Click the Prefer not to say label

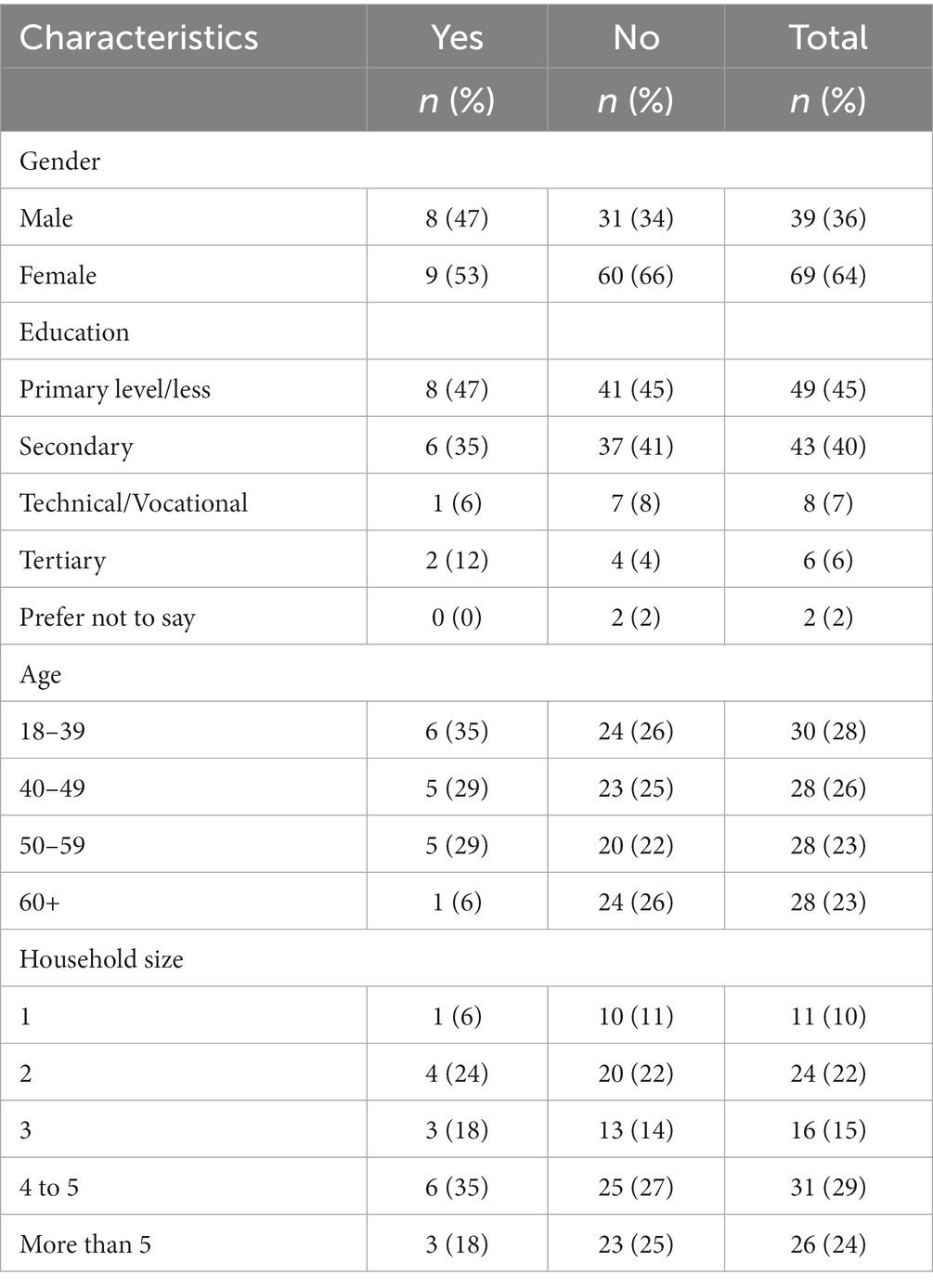108,618
